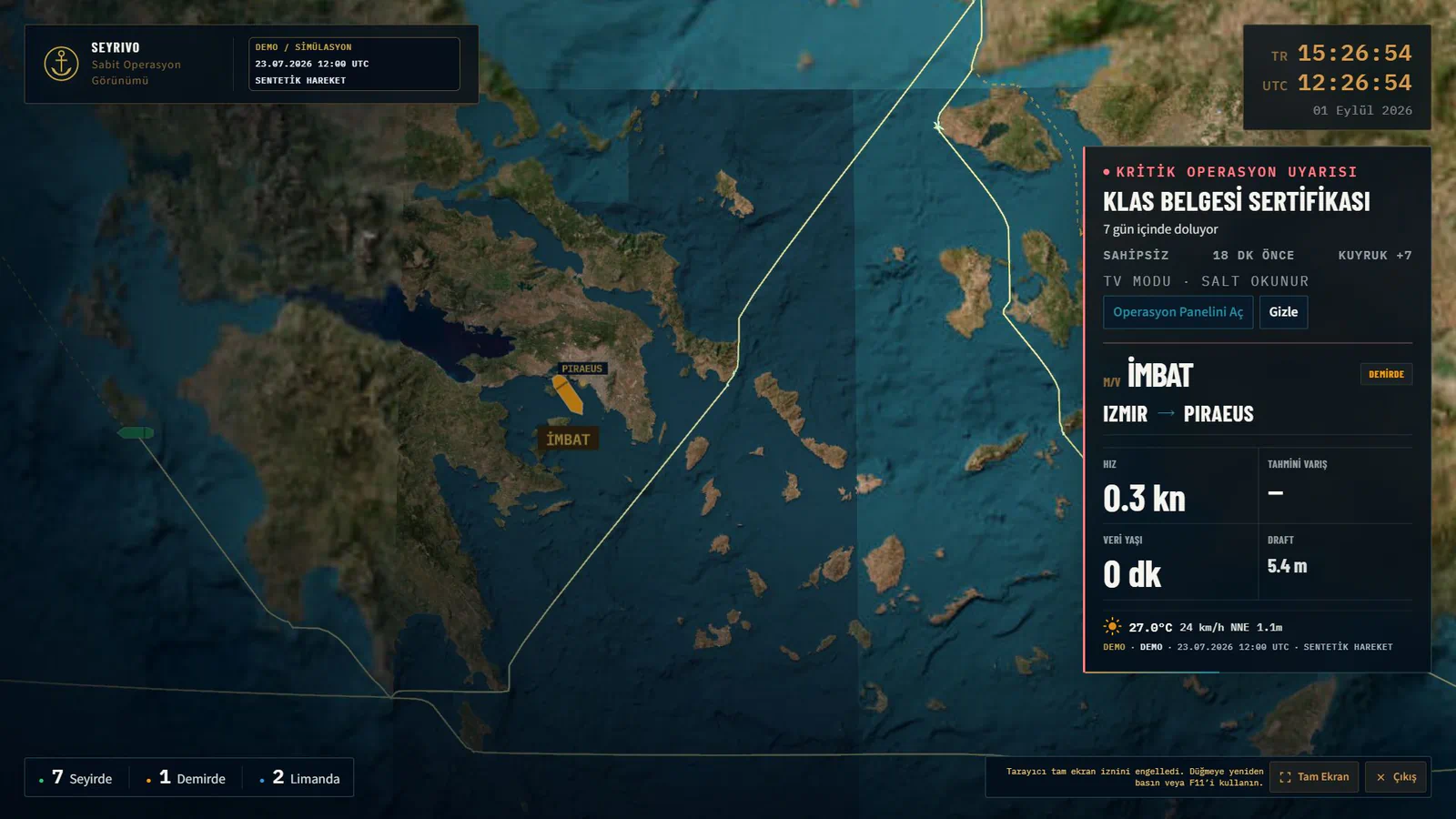Hide the alert with Gizle button

[x=1283, y=312]
